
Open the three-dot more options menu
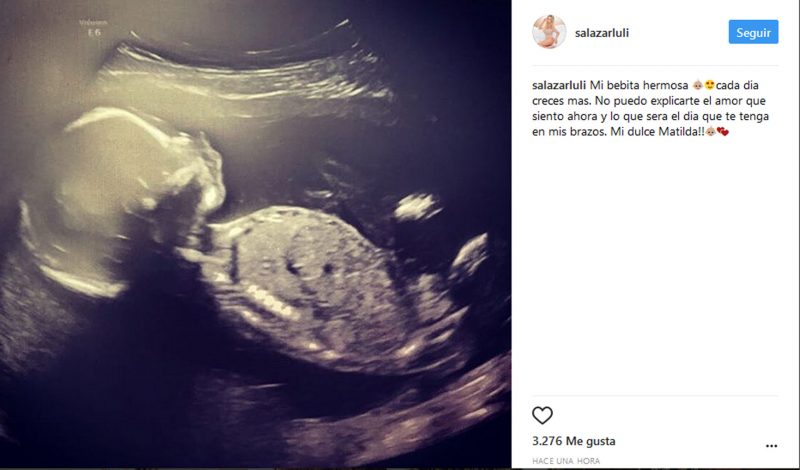click(771, 446)
